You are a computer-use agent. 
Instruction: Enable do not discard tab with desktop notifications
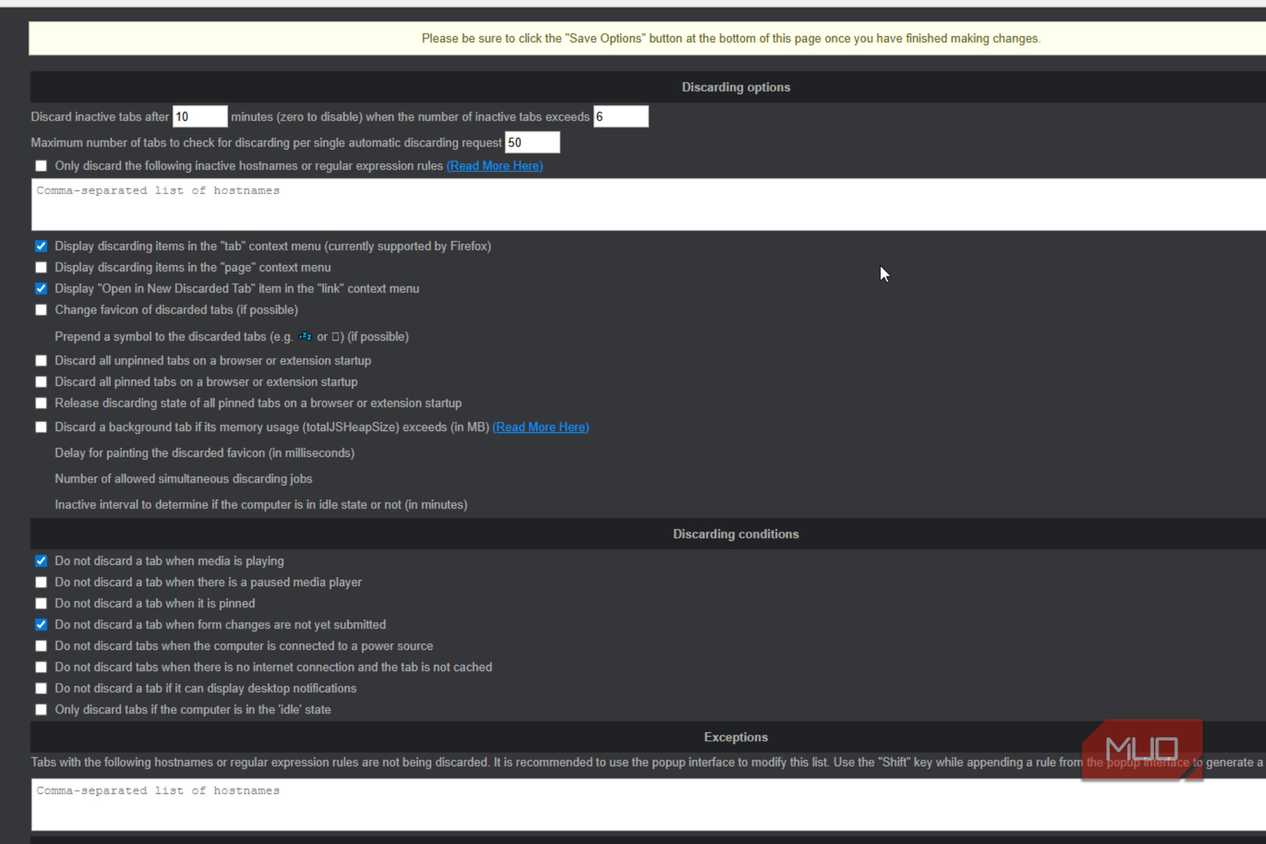click(41, 688)
